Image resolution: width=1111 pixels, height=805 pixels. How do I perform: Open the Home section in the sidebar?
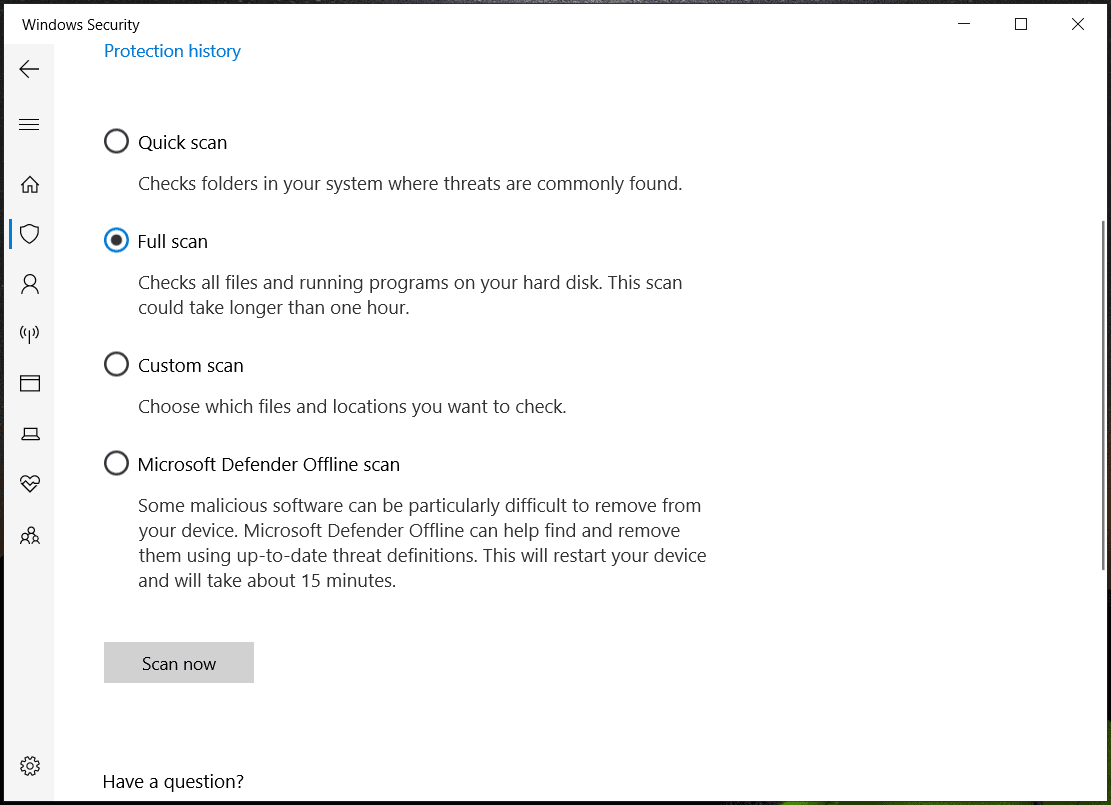29,184
